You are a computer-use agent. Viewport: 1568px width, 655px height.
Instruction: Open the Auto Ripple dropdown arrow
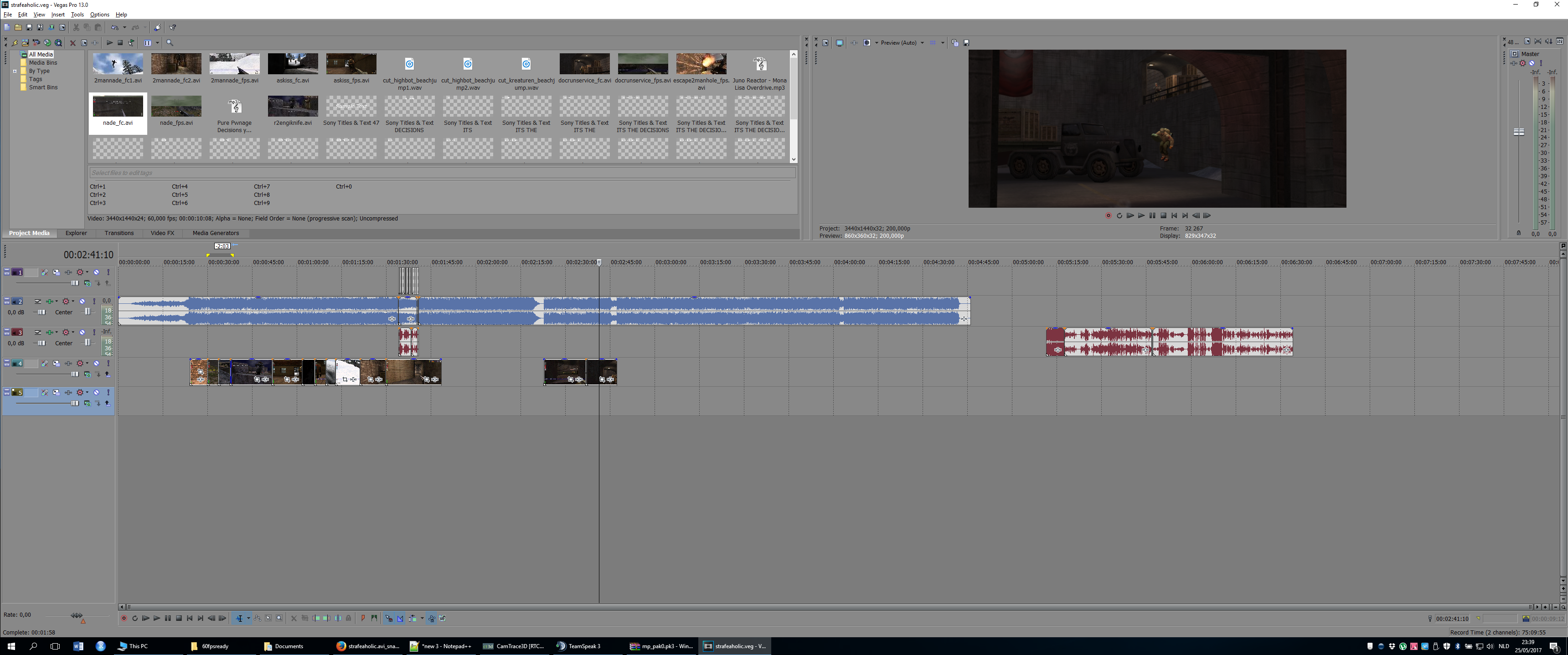(423, 619)
